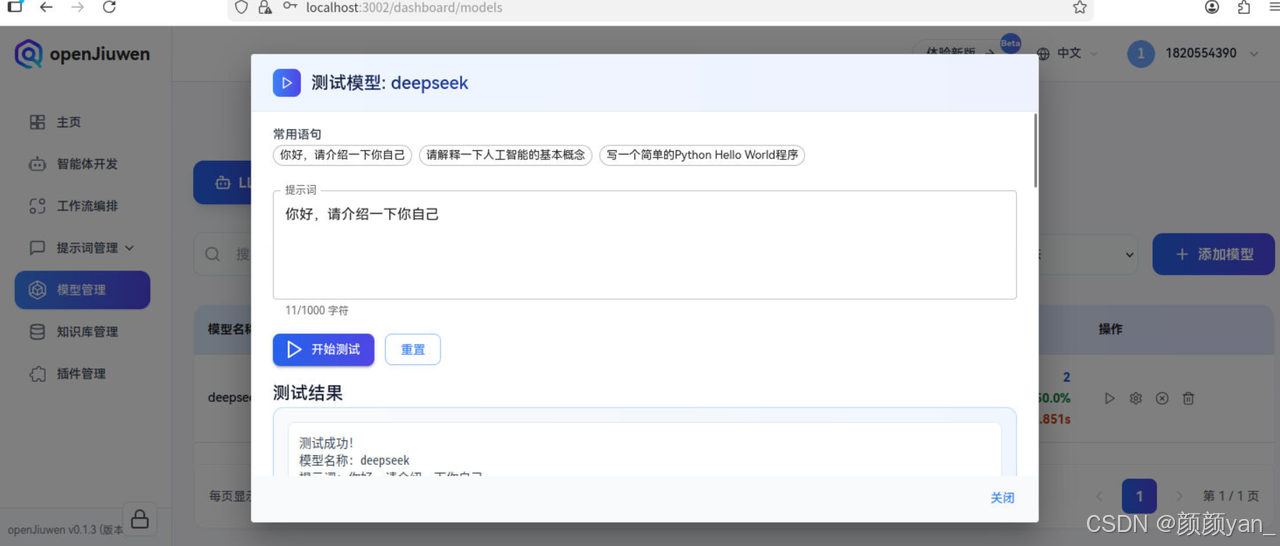Click the 工作流编排 workflow icon

point(37,206)
